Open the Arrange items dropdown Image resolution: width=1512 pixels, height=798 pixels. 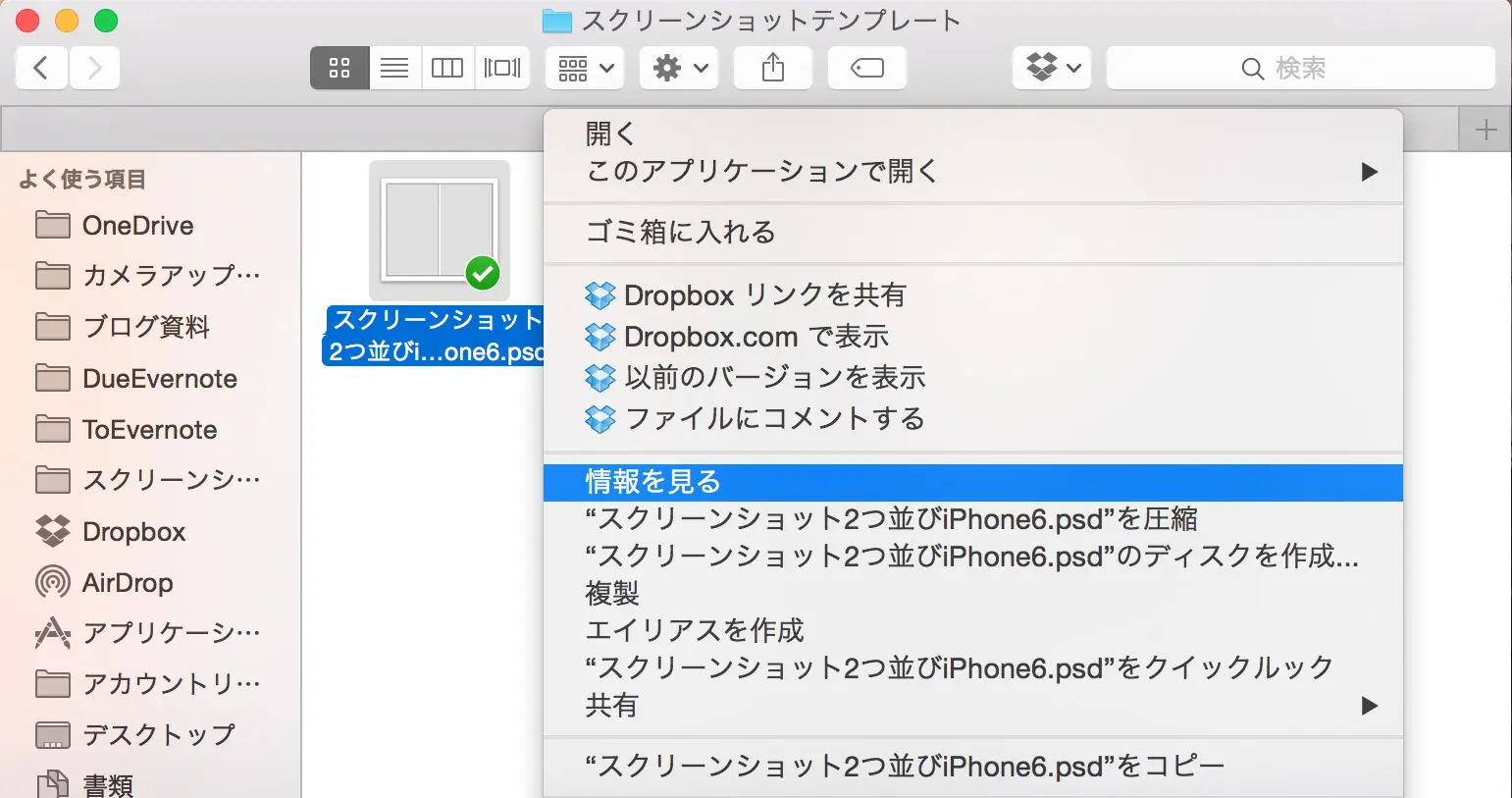(x=585, y=68)
